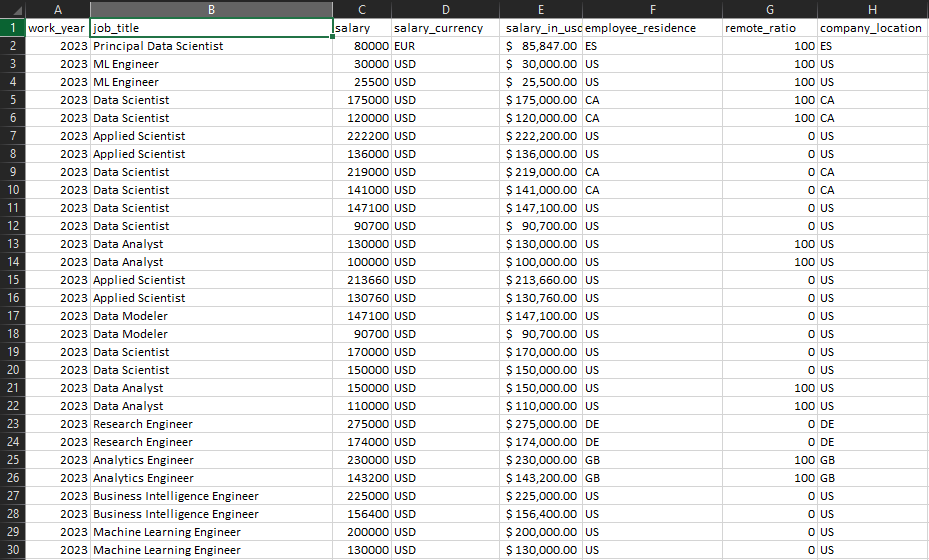Select row 10 header

[x=12, y=190]
